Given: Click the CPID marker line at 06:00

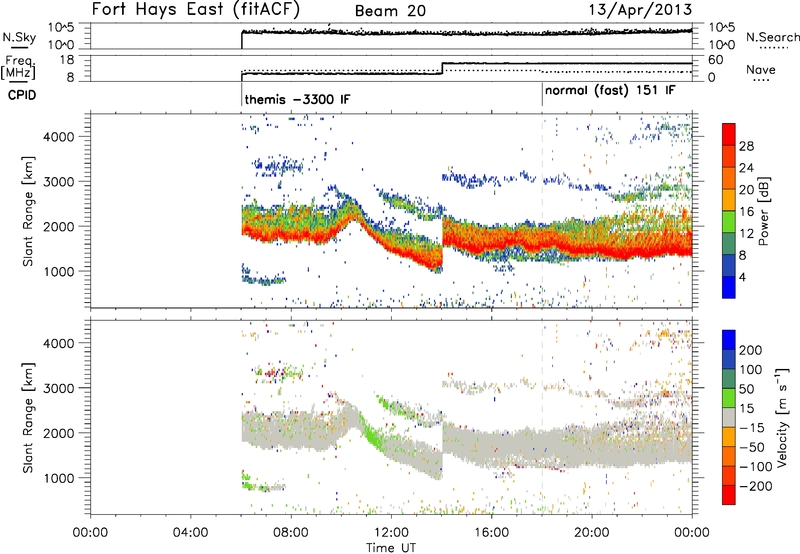Looking at the screenshot, I should [x=241, y=95].
